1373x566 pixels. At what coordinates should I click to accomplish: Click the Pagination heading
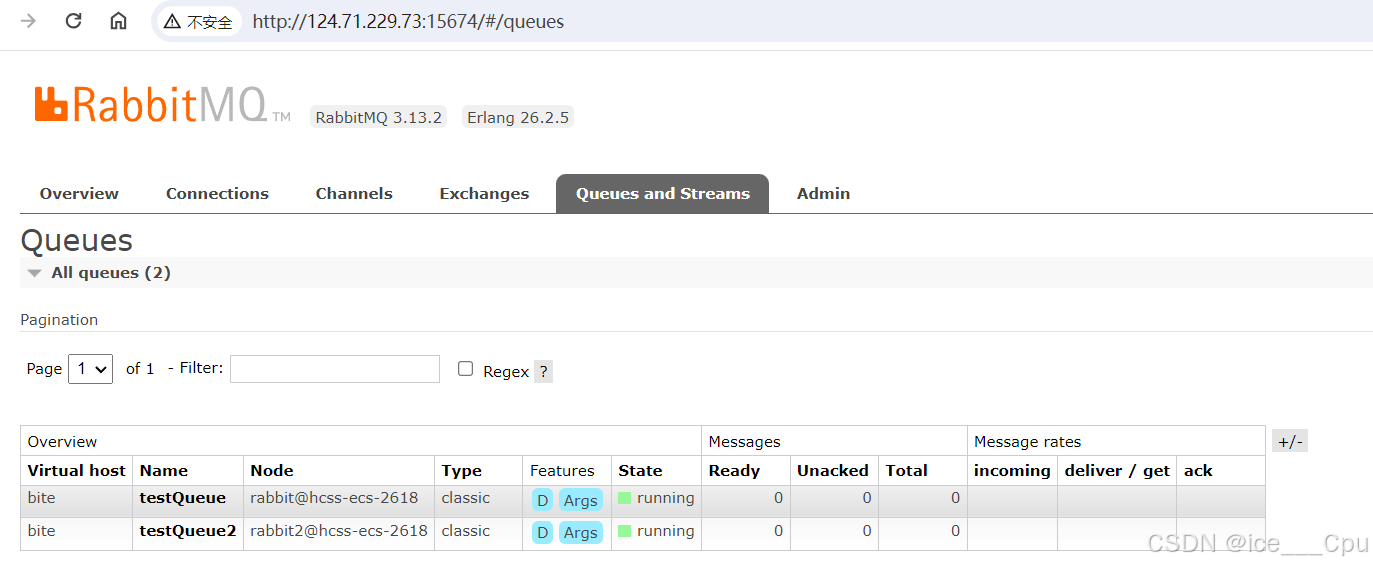click(x=59, y=320)
